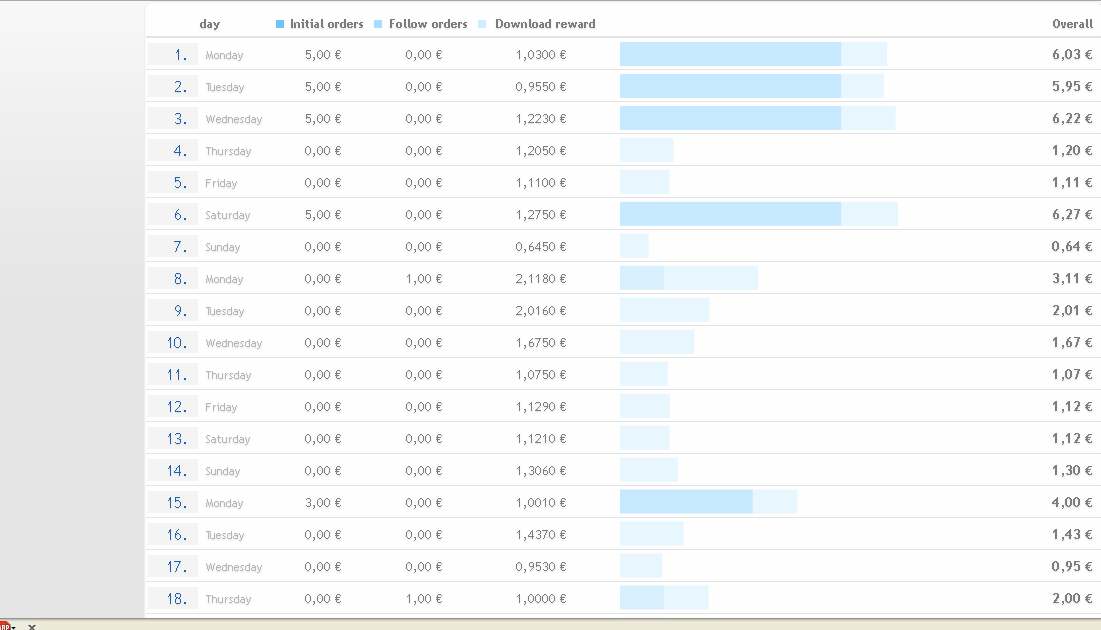
Task: Click the "Follow orders" header label
Action: [428, 24]
